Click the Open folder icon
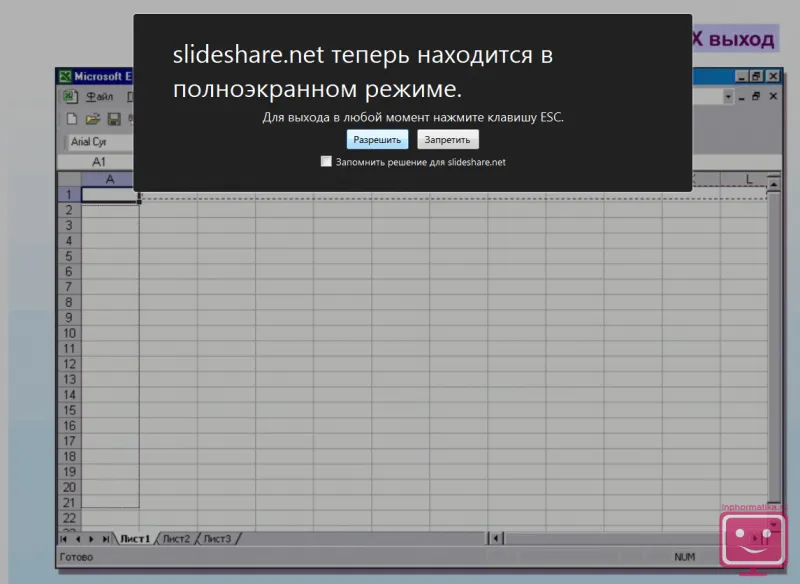This screenshot has width=800, height=584. pos(93,119)
